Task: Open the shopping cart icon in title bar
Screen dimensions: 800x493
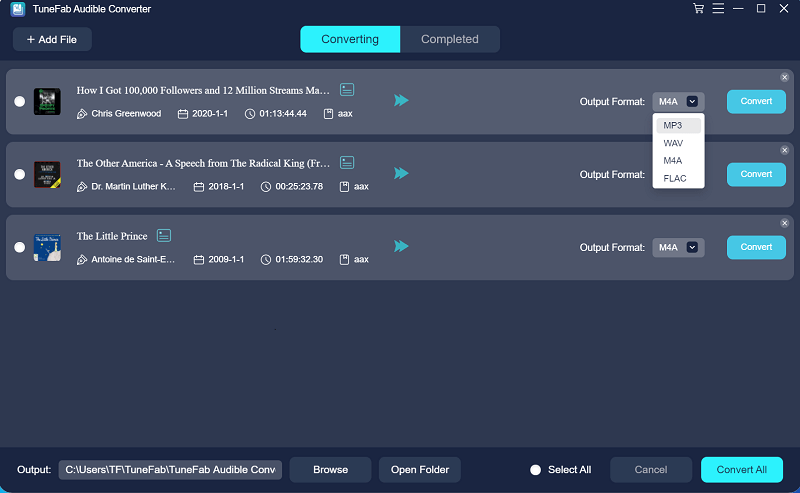Action: point(698,9)
